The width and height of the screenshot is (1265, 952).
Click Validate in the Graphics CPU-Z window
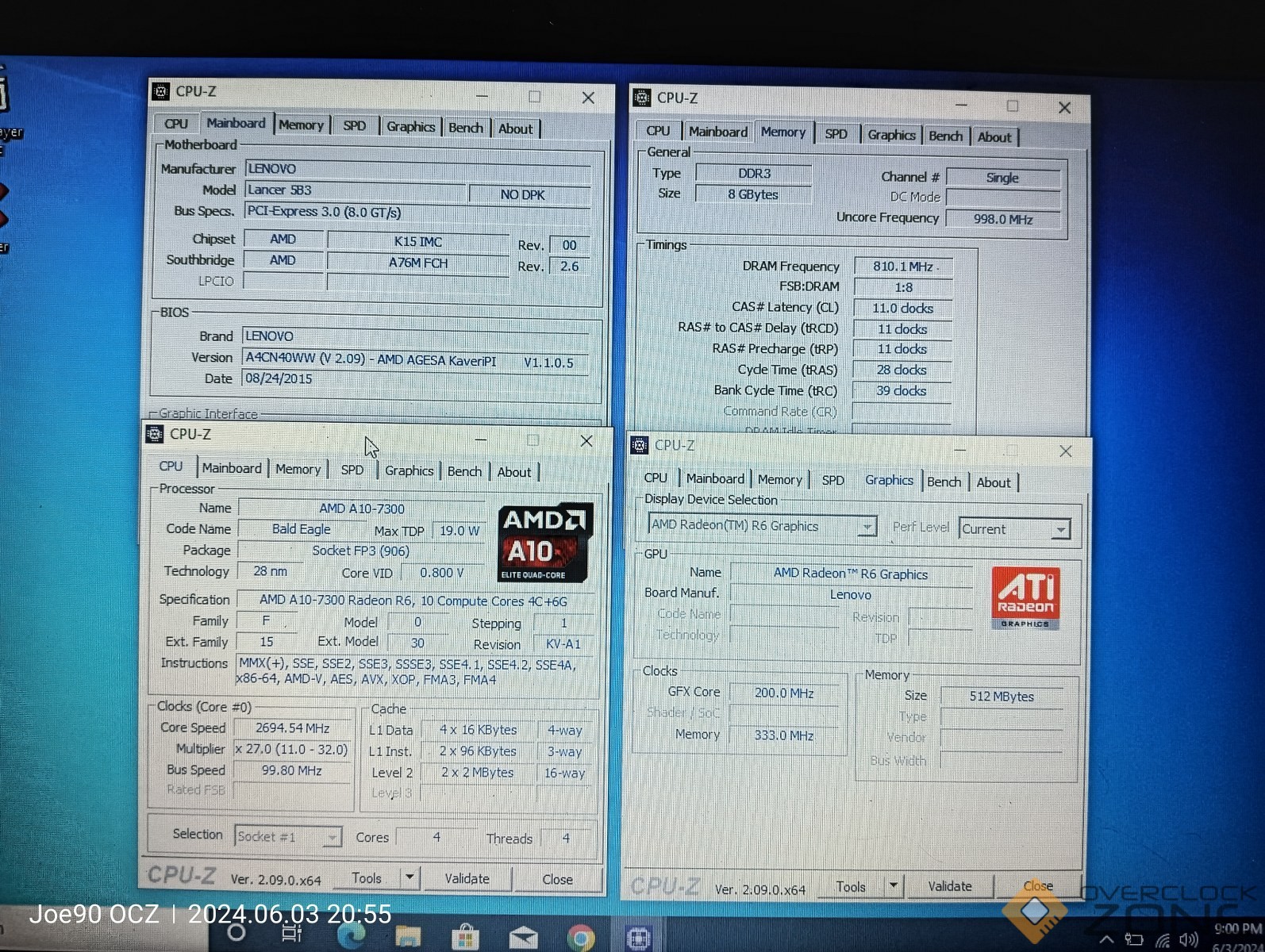(x=950, y=886)
